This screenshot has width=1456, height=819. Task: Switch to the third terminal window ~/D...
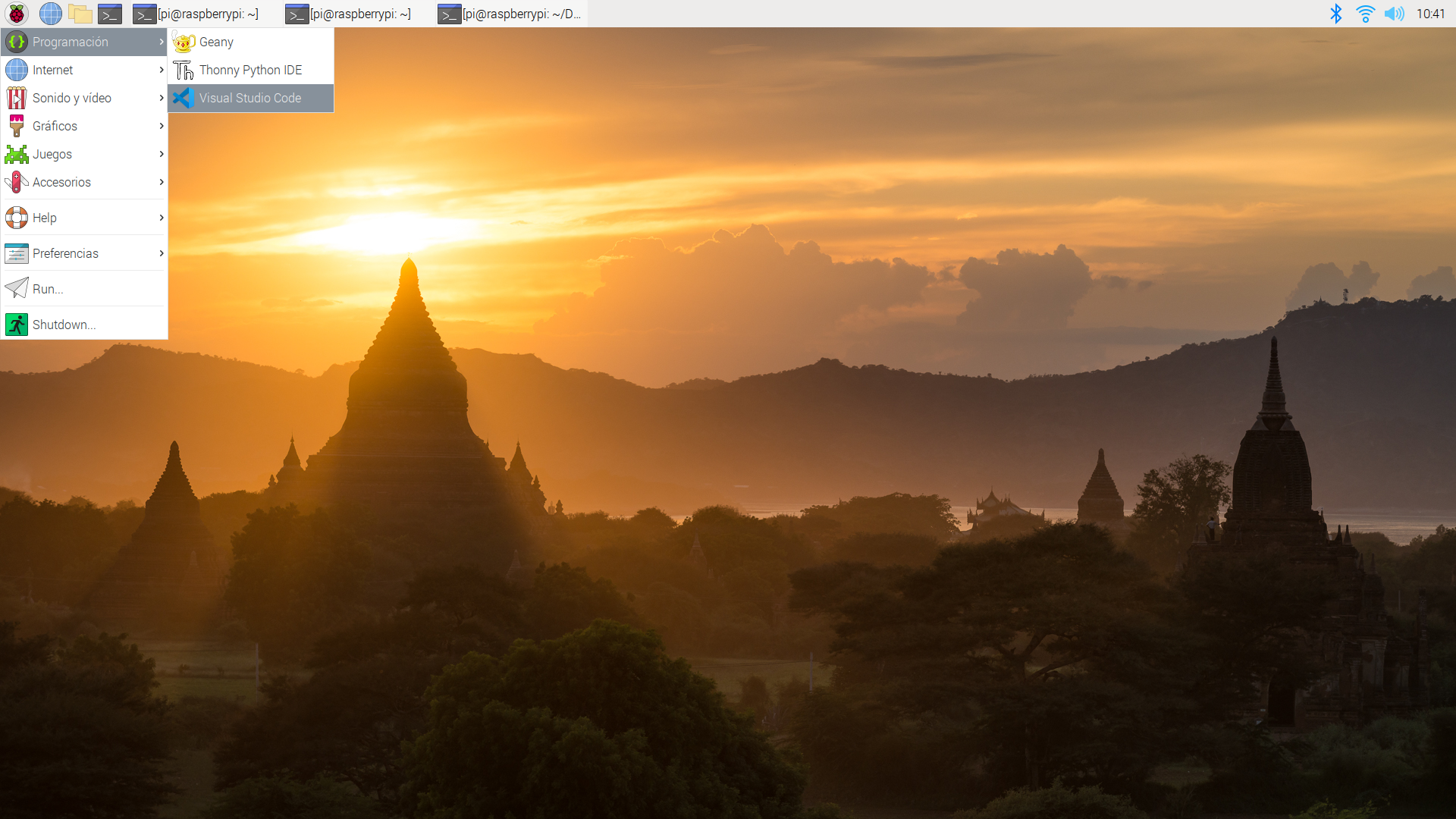510,14
